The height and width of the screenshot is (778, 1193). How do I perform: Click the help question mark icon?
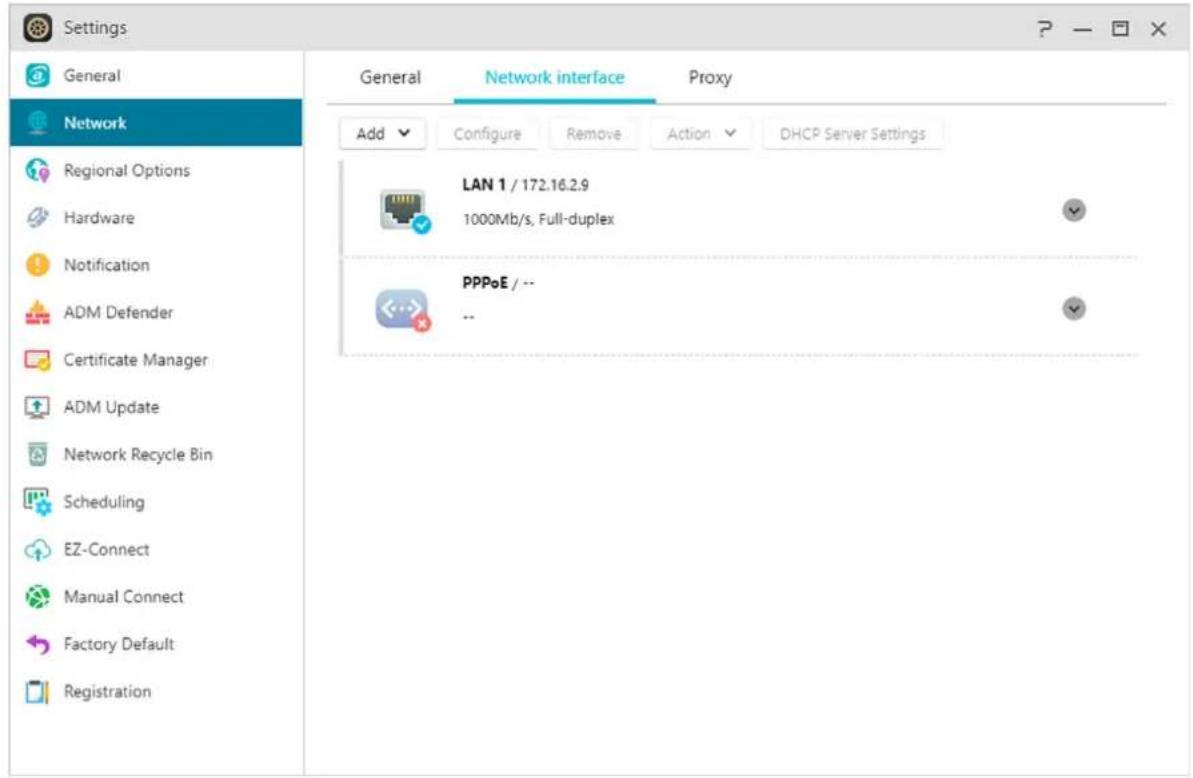(x=1046, y=29)
